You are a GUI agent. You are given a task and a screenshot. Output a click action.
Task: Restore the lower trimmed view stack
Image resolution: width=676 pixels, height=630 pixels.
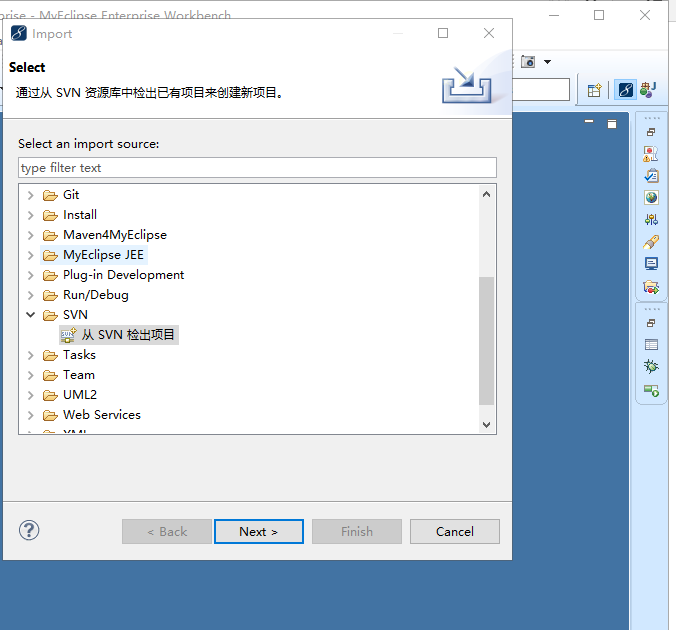[651, 323]
